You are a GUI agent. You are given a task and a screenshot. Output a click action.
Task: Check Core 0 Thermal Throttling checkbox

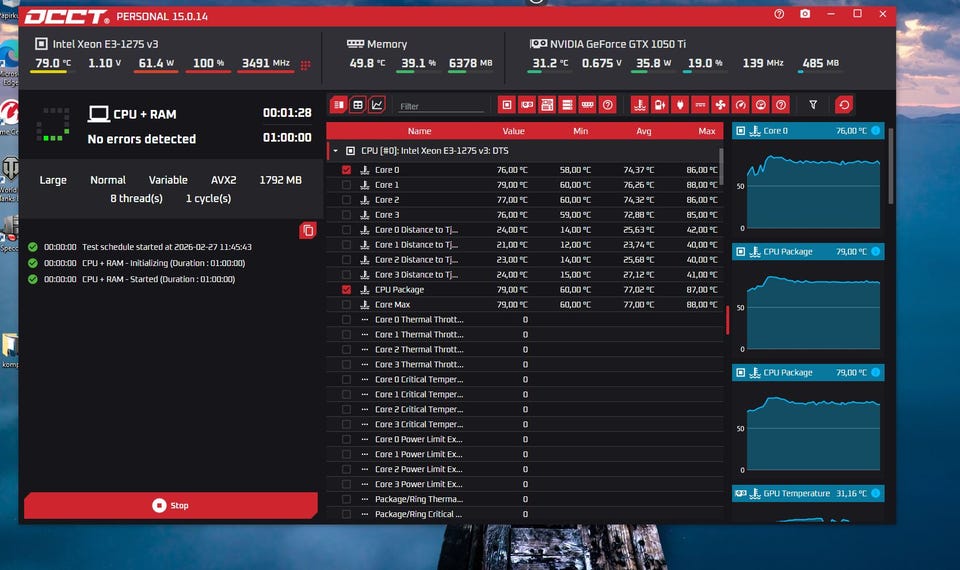pyautogui.click(x=347, y=320)
